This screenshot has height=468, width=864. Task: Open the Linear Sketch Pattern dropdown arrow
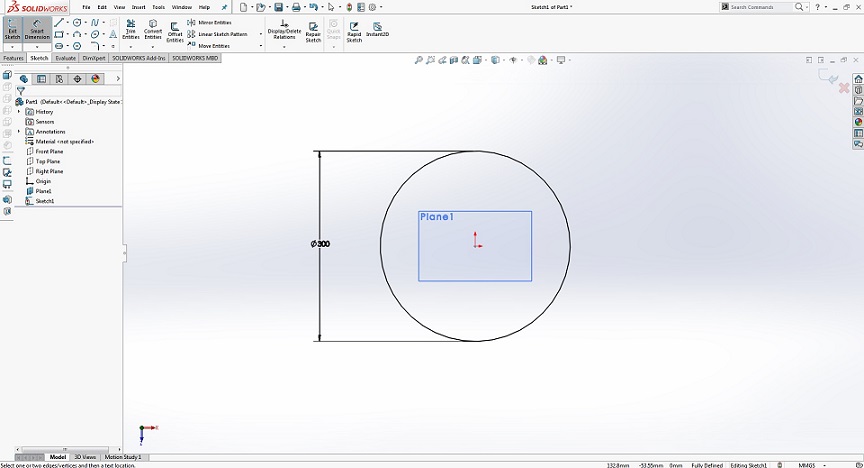[x=261, y=34]
